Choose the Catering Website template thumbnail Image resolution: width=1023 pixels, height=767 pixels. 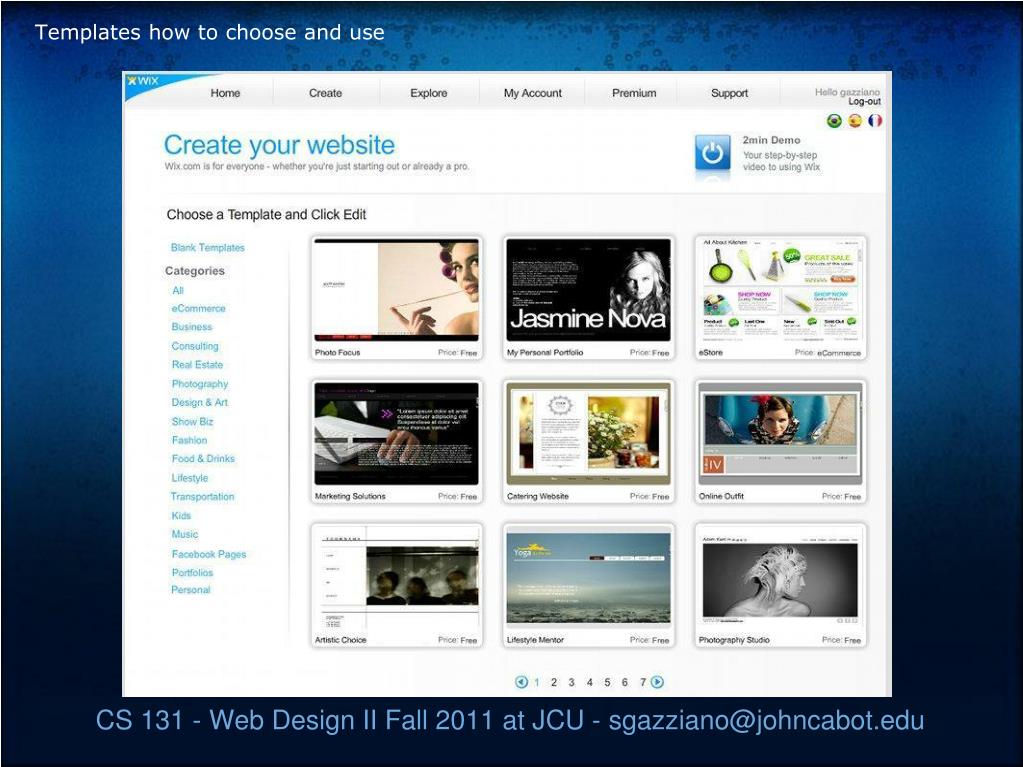tap(588, 434)
